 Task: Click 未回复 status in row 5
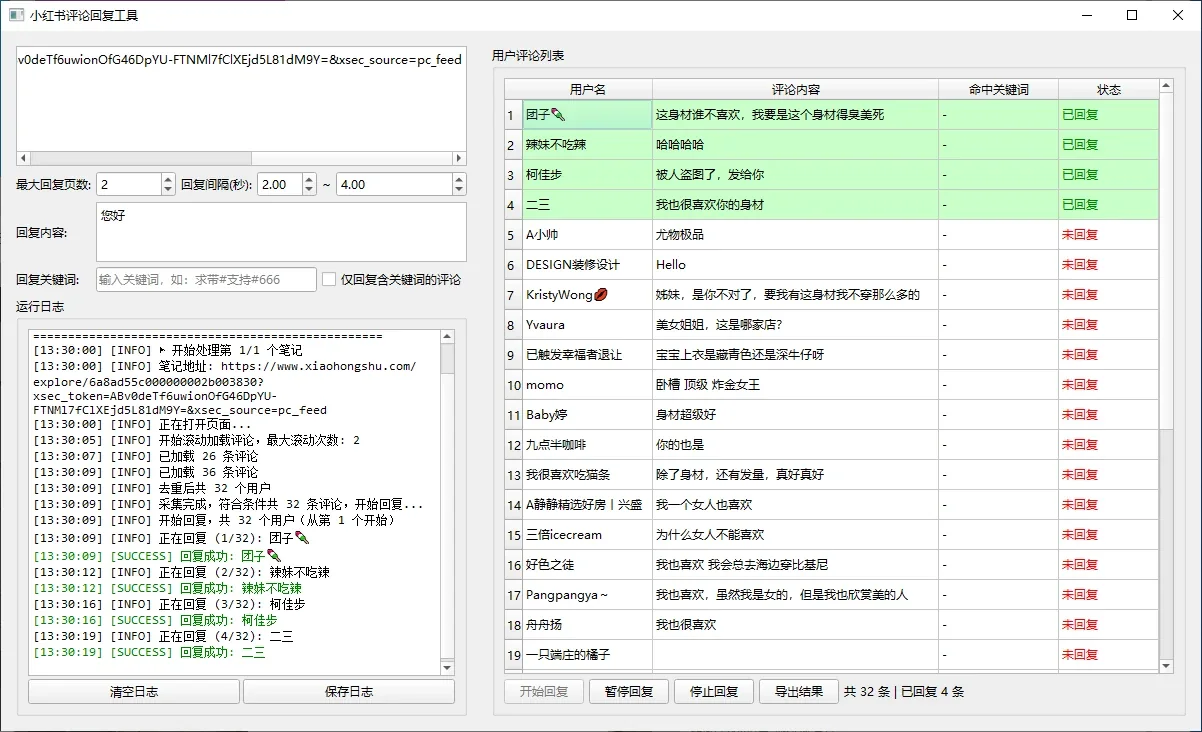tap(1109, 235)
